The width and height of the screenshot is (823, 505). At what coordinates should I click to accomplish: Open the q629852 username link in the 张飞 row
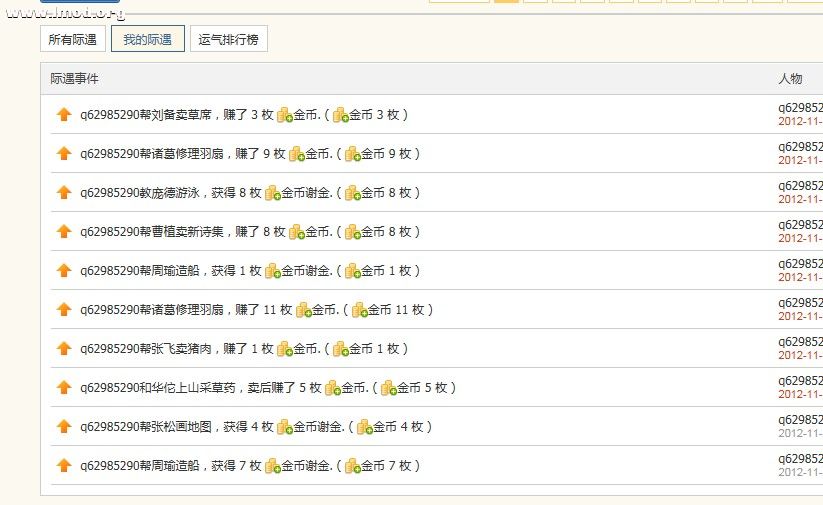[x=800, y=342]
